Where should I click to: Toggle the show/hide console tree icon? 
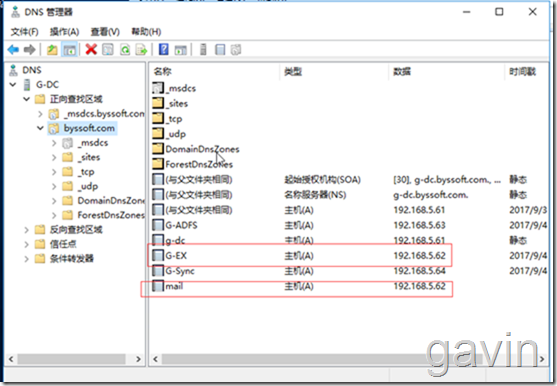pyautogui.click(x=69, y=50)
